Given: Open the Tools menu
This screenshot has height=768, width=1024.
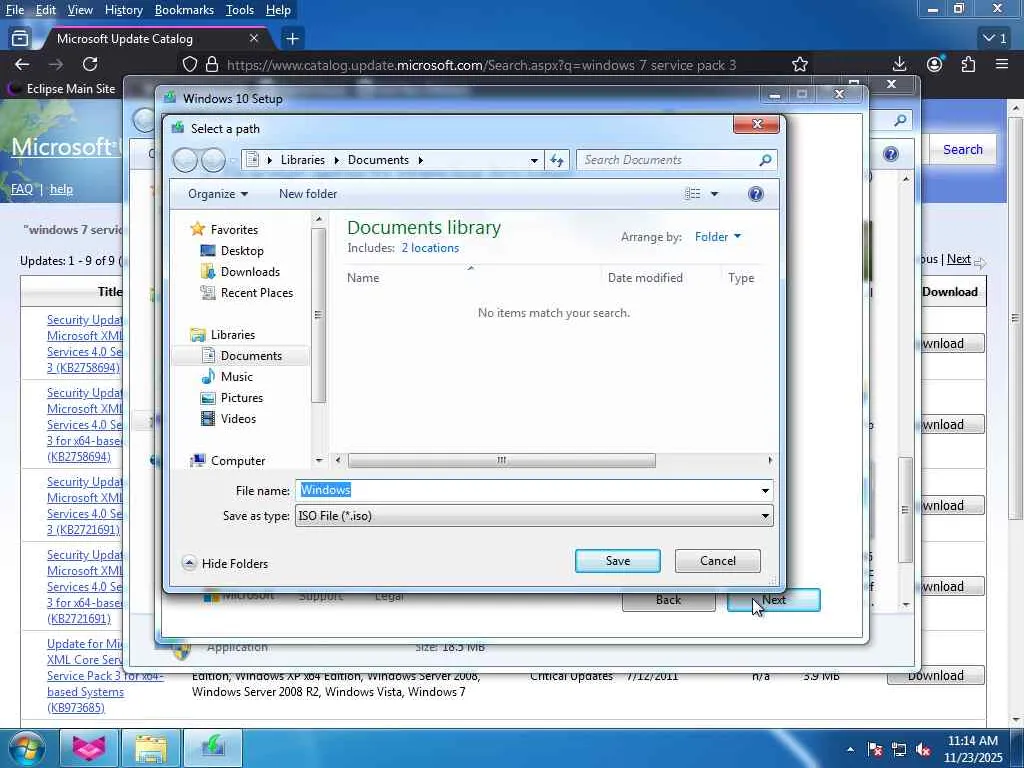Looking at the screenshot, I should (239, 10).
